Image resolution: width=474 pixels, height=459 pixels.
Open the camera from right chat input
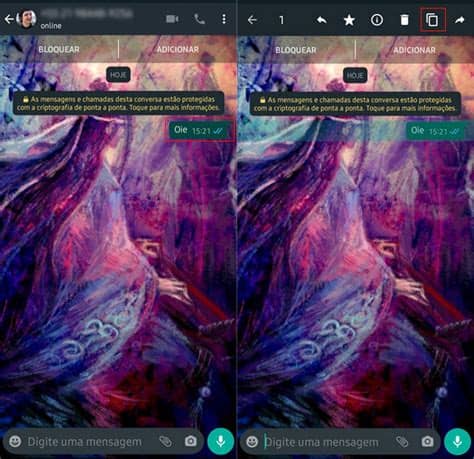427,442
